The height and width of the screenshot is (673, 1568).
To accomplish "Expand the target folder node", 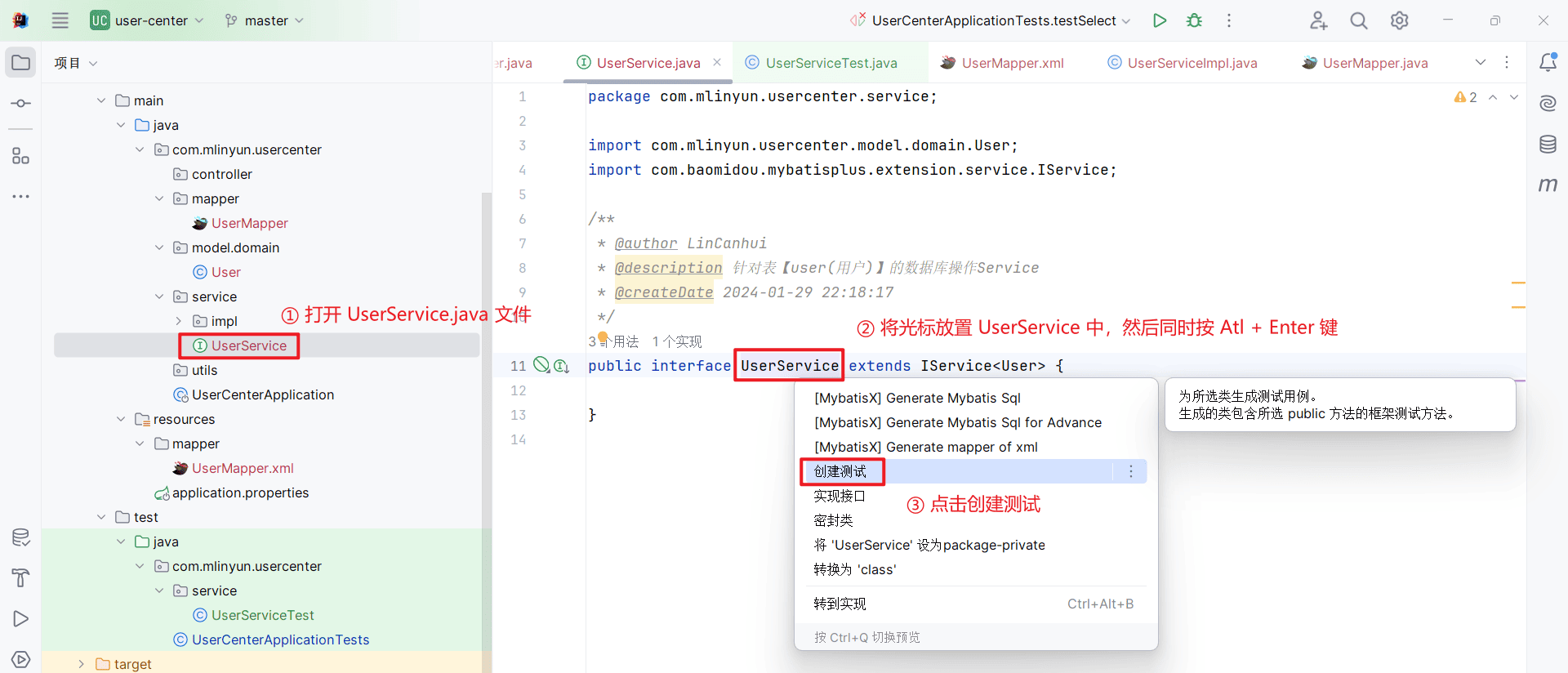I will [81, 664].
